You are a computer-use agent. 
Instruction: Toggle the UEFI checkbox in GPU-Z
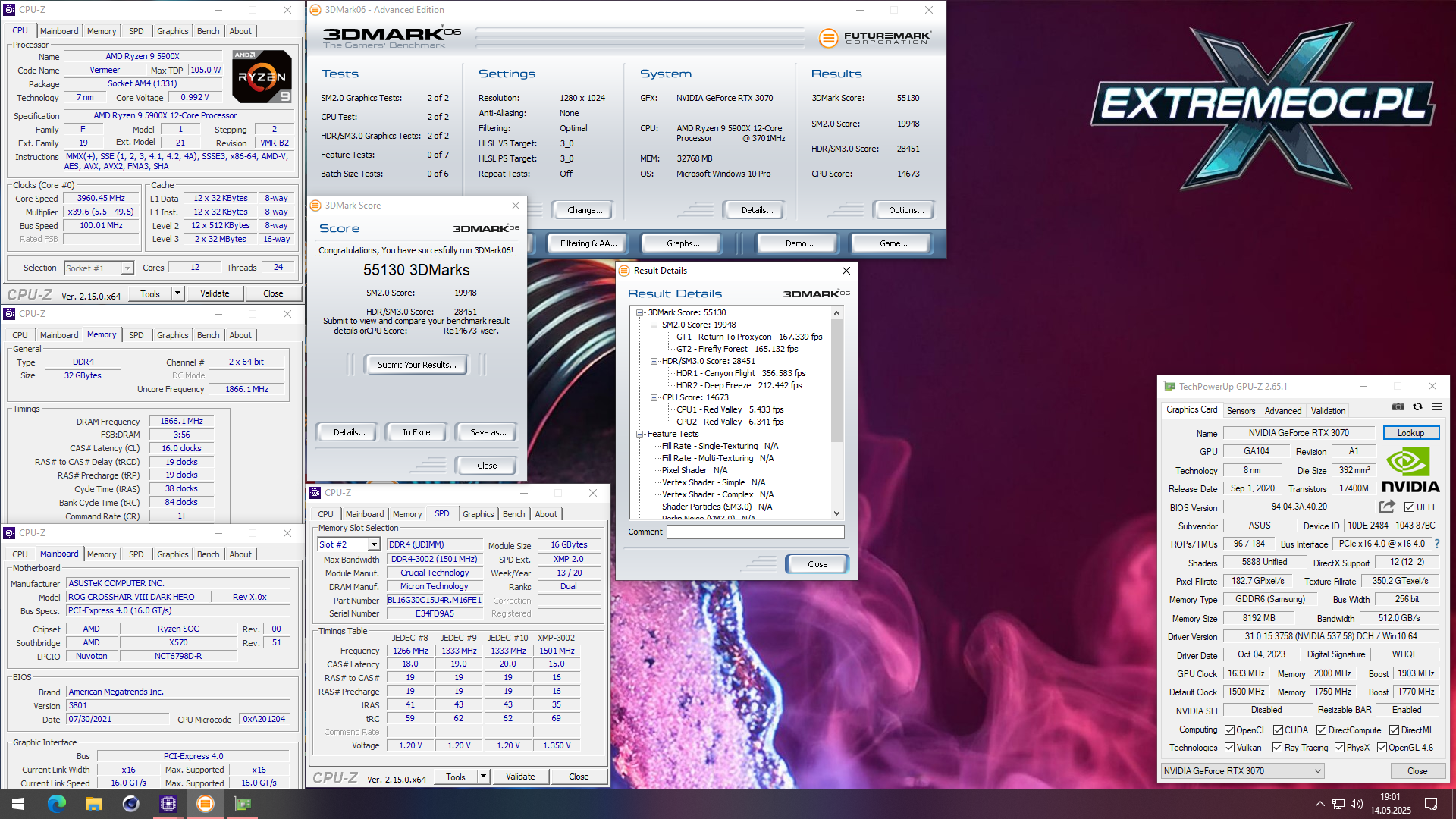pos(1409,507)
